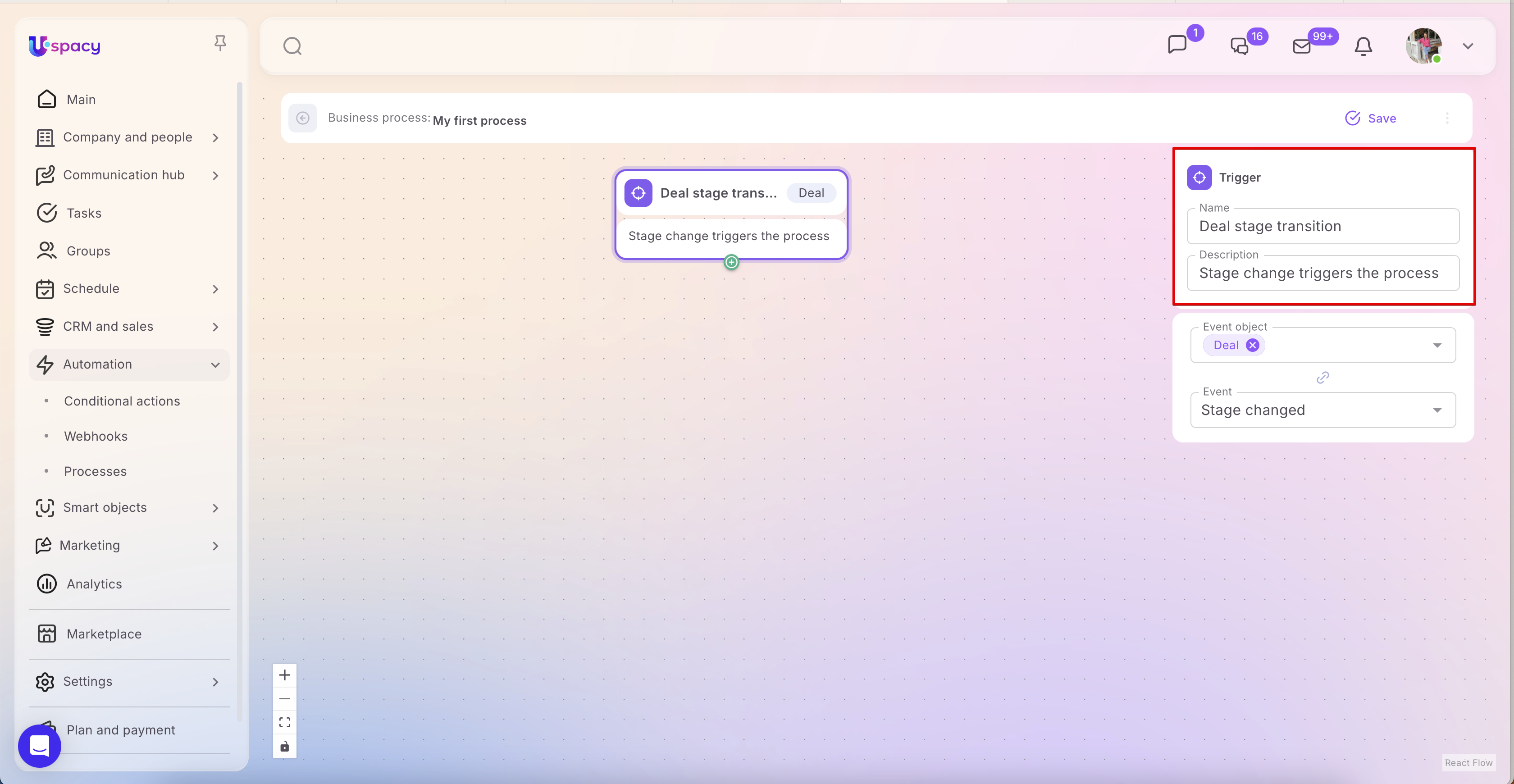
Task: Open the Stage changed event dropdown
Action: click(1437, 410)
